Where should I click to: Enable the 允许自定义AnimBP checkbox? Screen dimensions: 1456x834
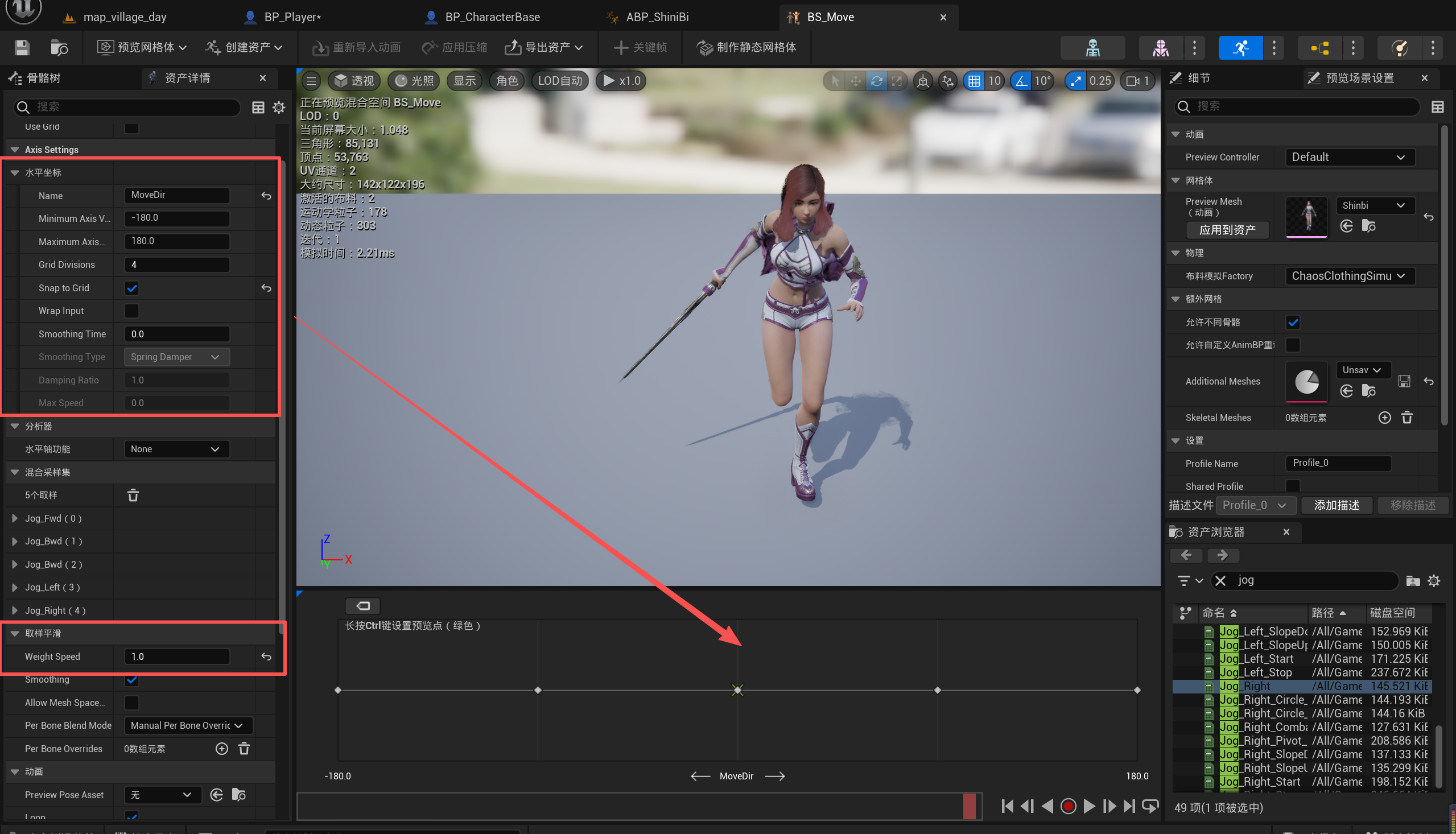[x=1293, y=345]
